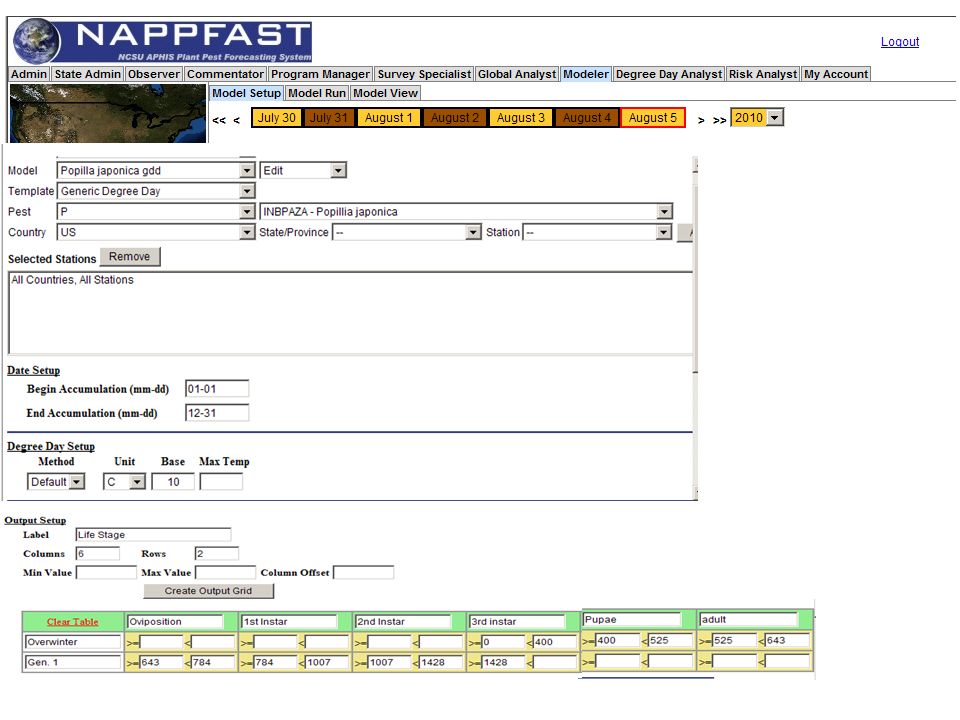Click the Column Offset field
The height and width of the screenshot is (720, 960).
[x=364, y=572]
